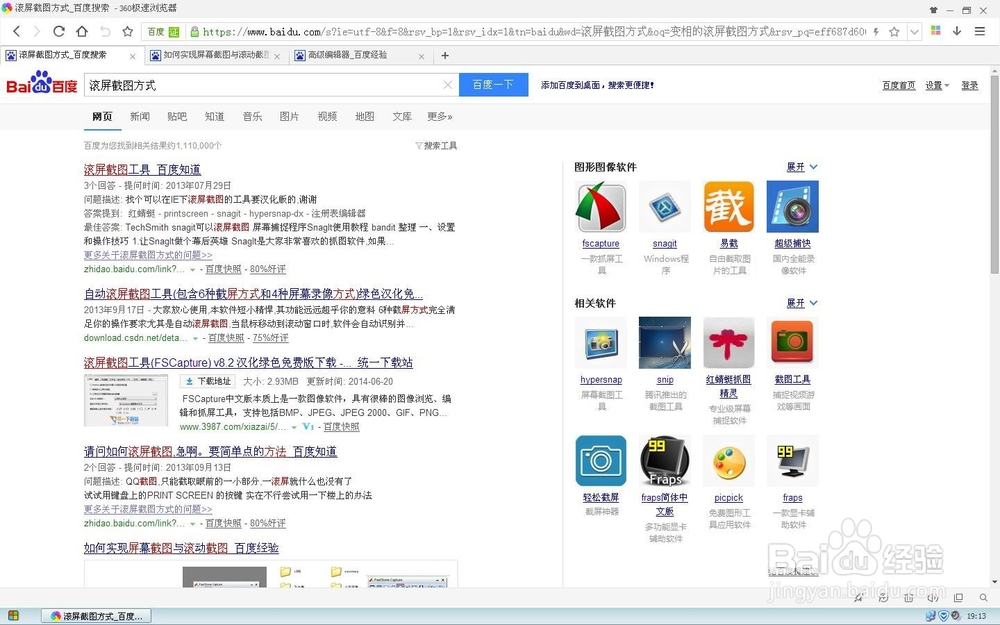This screenshot has width=1000, height=625.
Task: Open the FSCapture result thumbnail image
Action: point(126,400)
